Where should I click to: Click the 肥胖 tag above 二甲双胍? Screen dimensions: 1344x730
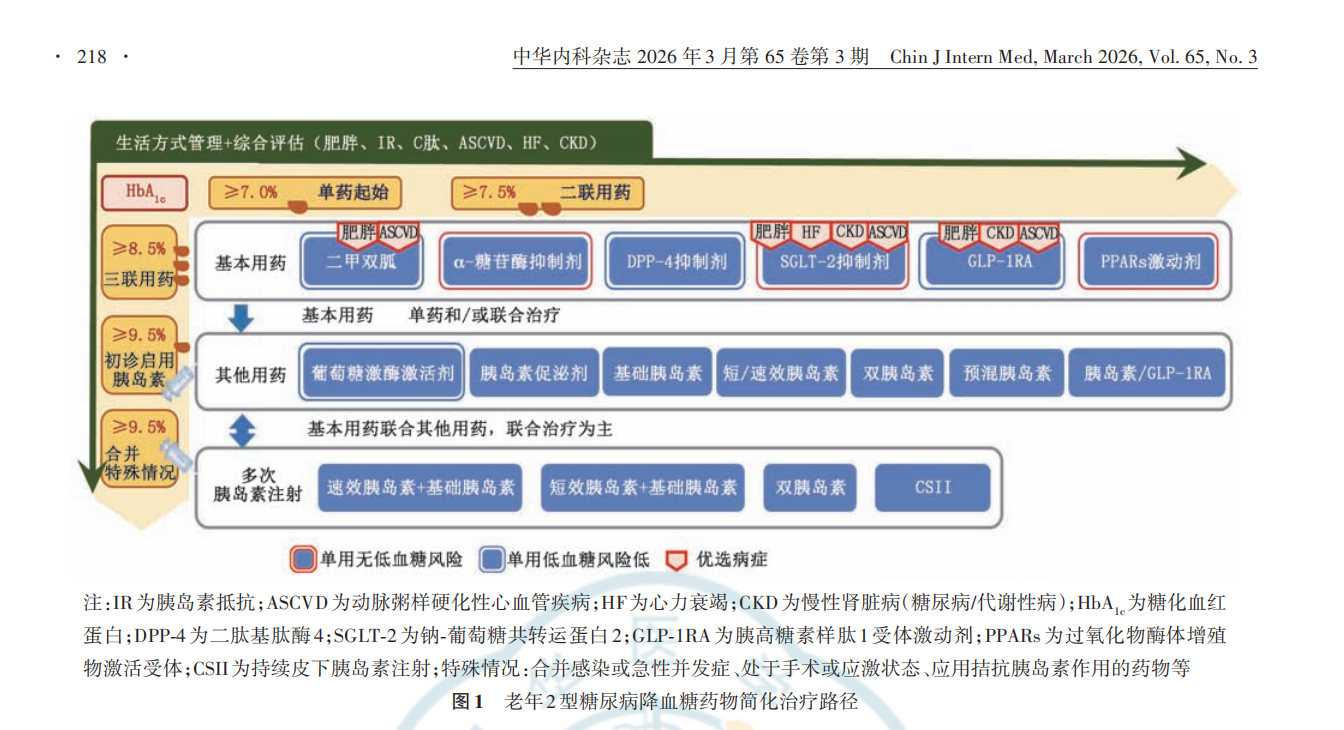(357, 233)
